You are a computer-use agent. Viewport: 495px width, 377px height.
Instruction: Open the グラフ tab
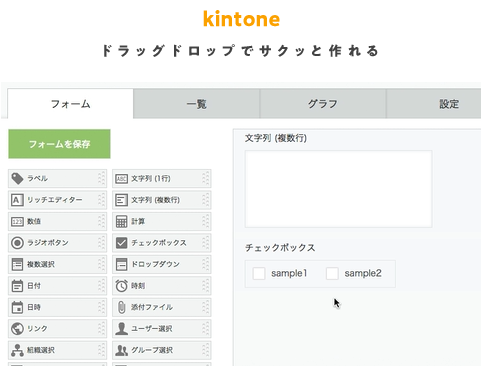coord(323,104)
